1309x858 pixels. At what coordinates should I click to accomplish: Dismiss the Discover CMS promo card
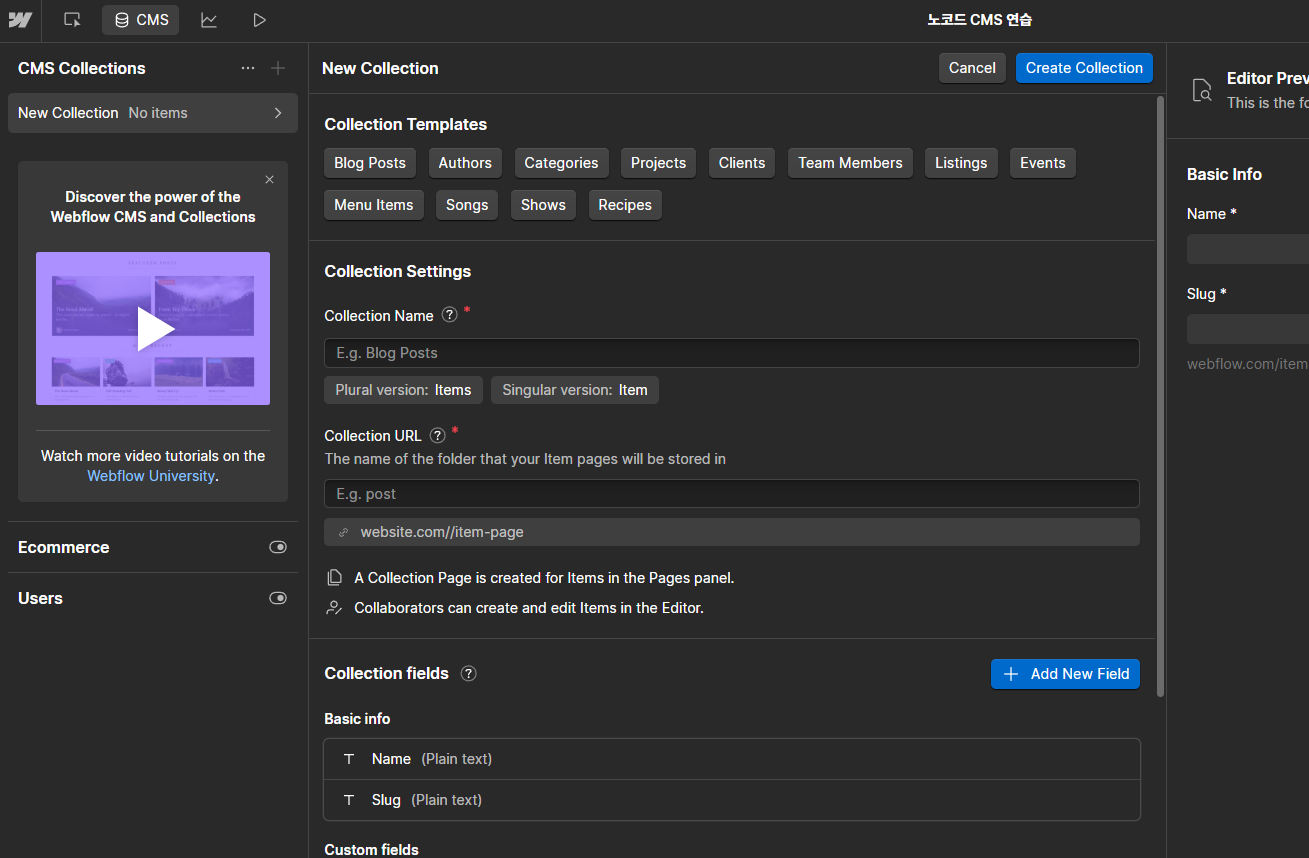pyautogui.click(x=269, y=180)
